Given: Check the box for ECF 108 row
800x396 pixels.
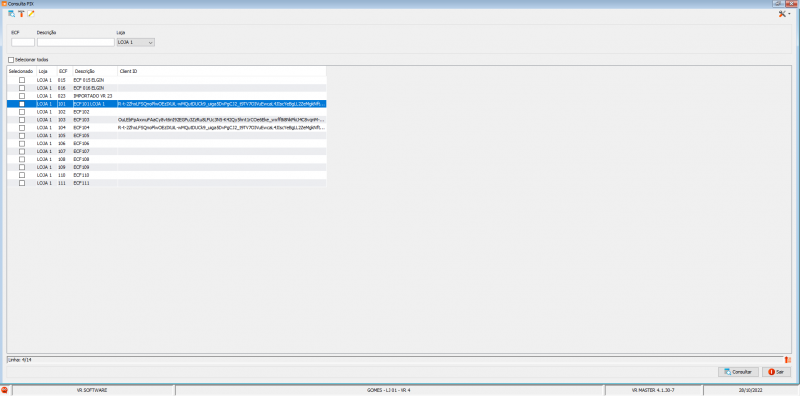Looking at the screenshot, I should click(22, 159).
